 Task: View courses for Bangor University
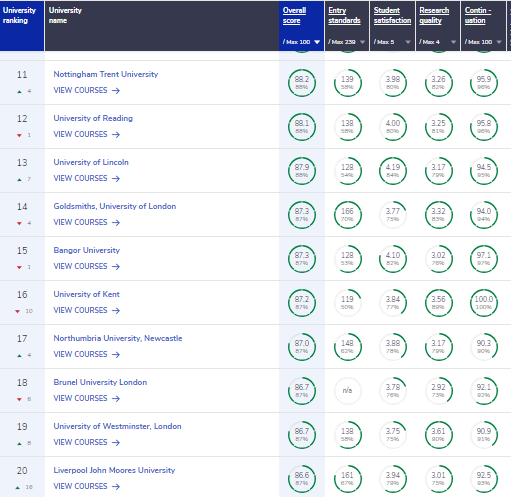[87, 266]
